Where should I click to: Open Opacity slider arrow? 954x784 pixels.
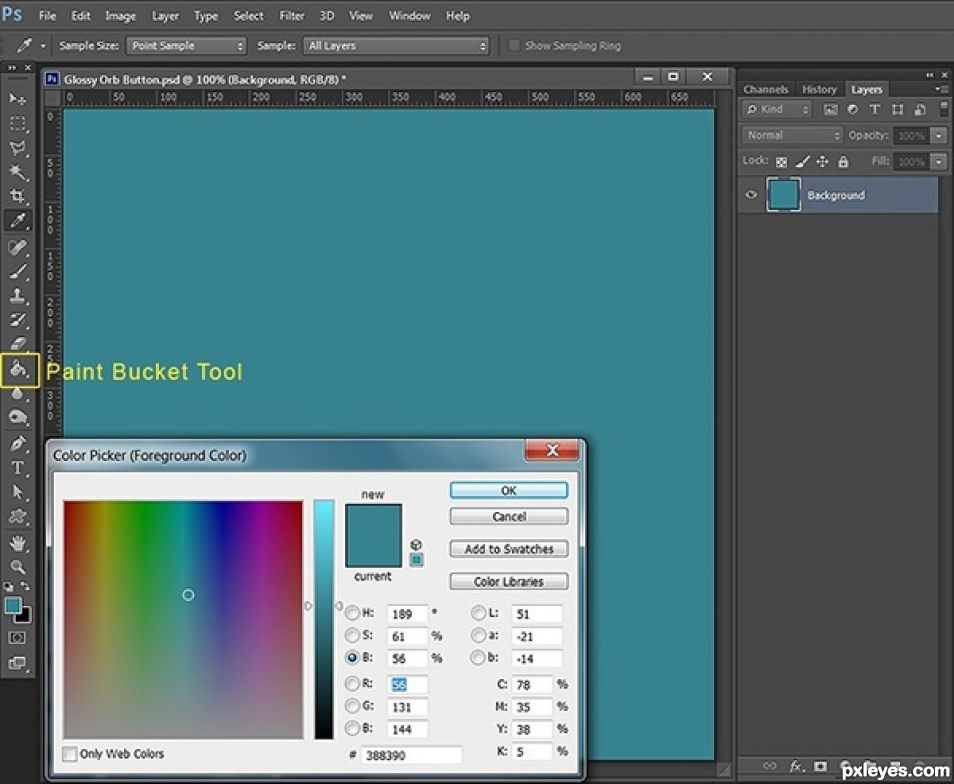click(x=939, y=136)
